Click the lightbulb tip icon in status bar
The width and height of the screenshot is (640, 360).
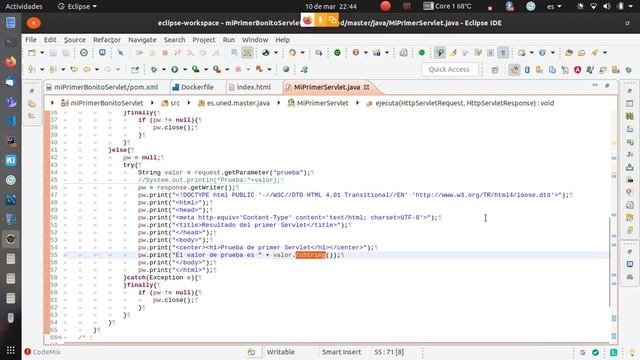click(x=632, y=352)
